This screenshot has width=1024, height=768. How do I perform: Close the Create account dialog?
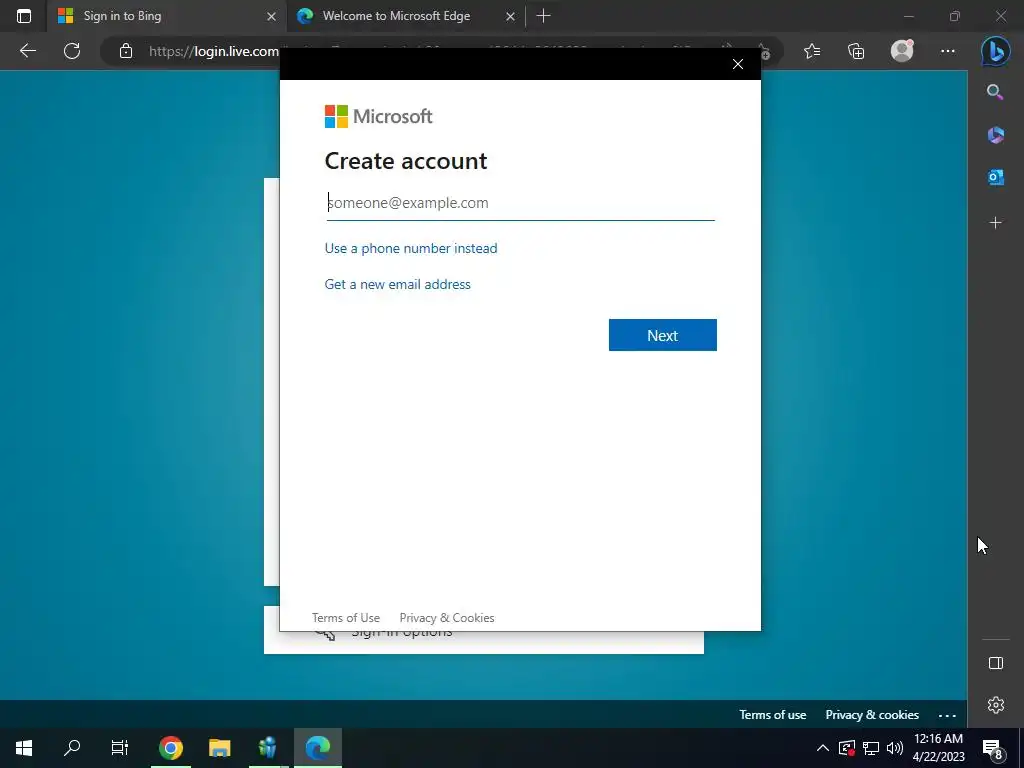pyautogui.click(x=738, y=64)
